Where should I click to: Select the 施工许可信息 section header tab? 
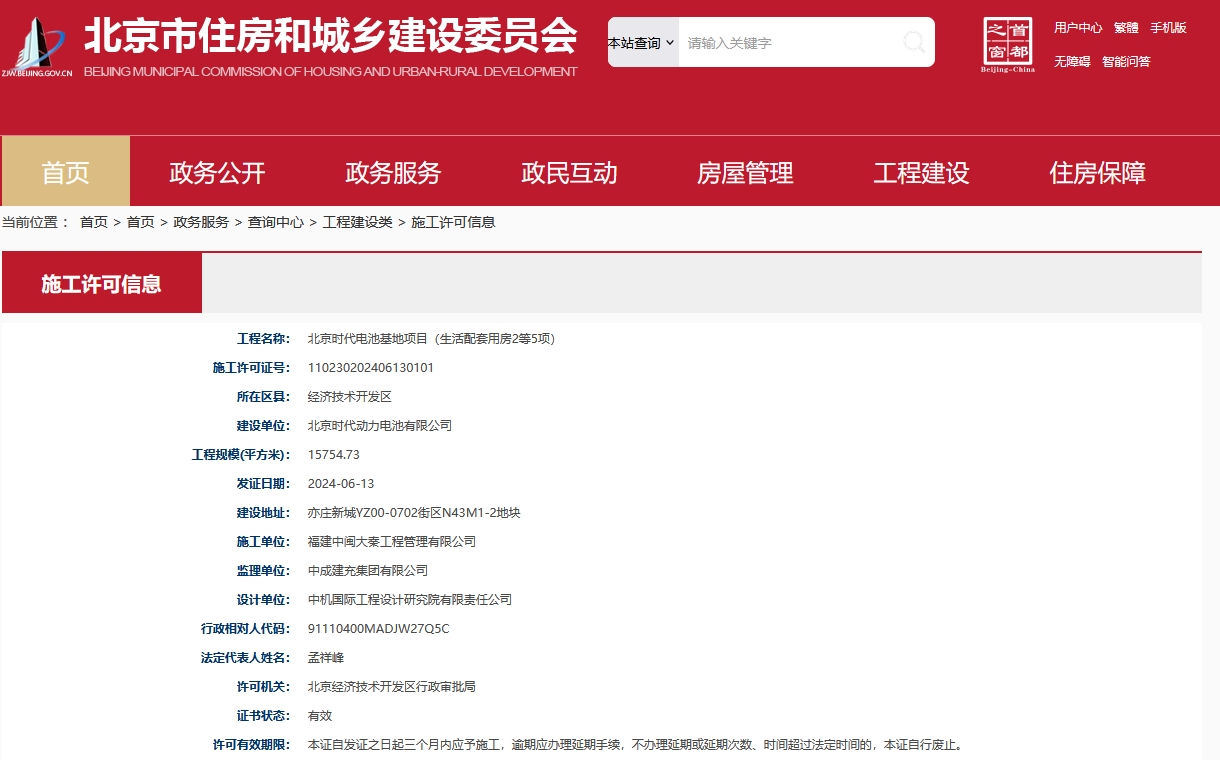pos(101,284)
